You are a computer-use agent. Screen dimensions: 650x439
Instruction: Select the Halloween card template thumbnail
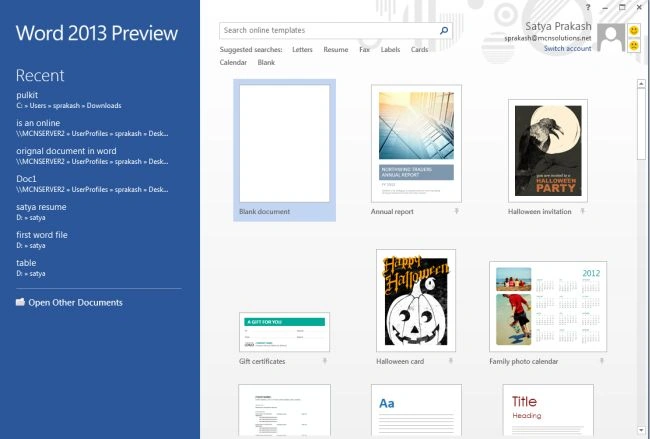coord(416,301)
